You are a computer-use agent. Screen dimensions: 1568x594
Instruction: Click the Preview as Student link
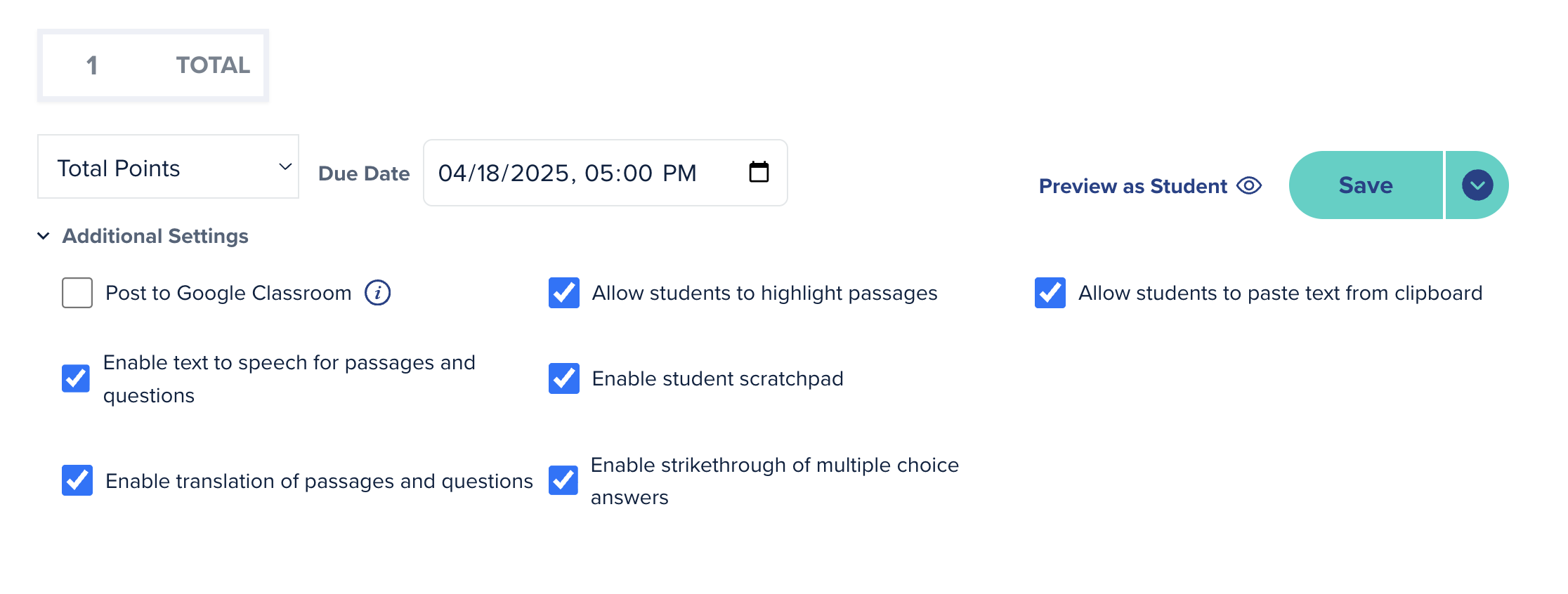click(1133, 186)
